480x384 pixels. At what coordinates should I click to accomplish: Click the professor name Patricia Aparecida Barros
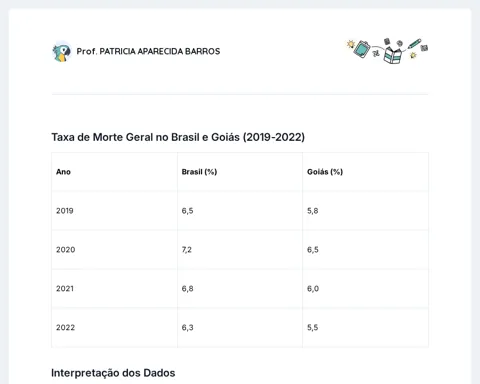click(x=148, y=51)
